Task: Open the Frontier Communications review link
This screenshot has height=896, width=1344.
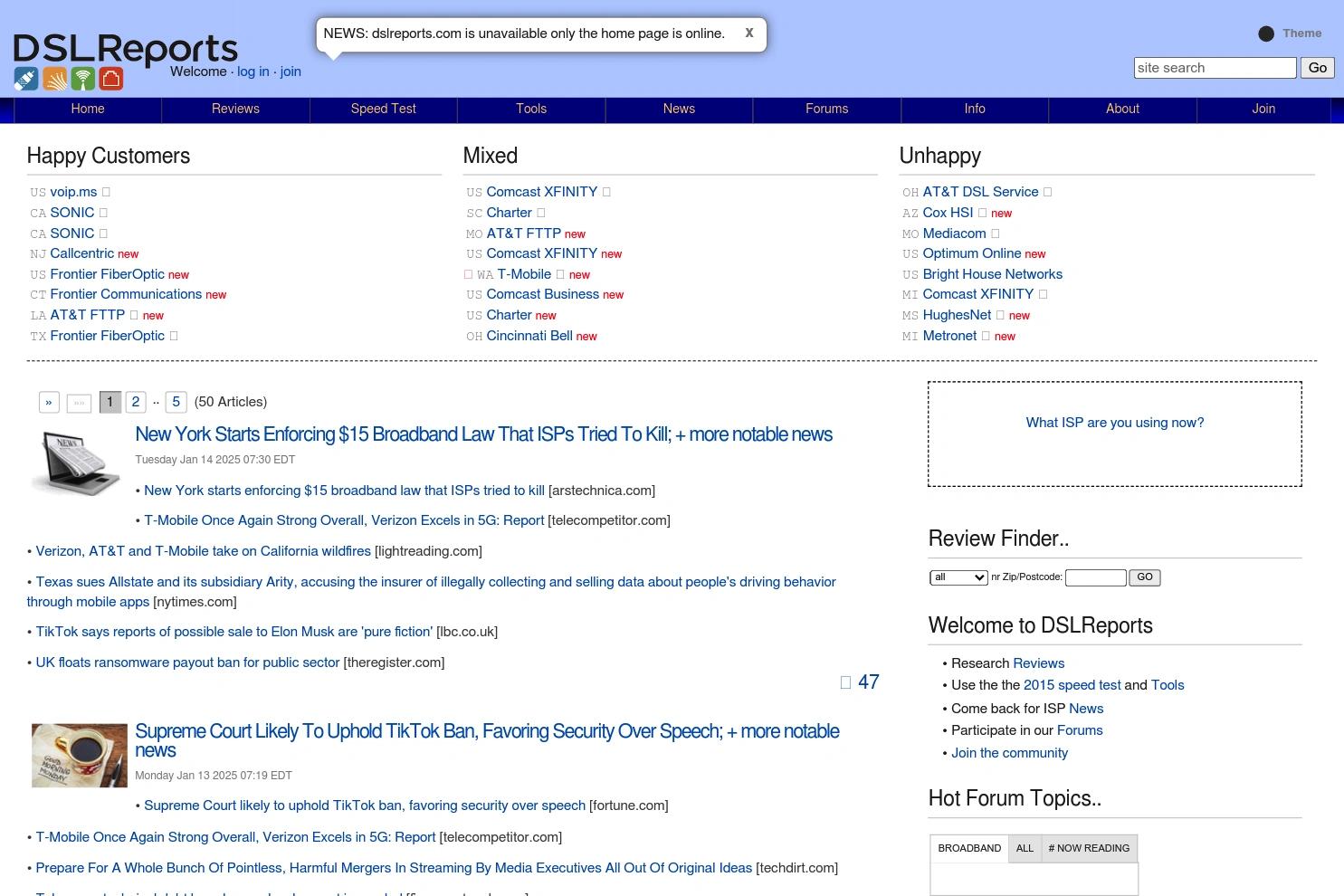Action: [x=126, y=294]
